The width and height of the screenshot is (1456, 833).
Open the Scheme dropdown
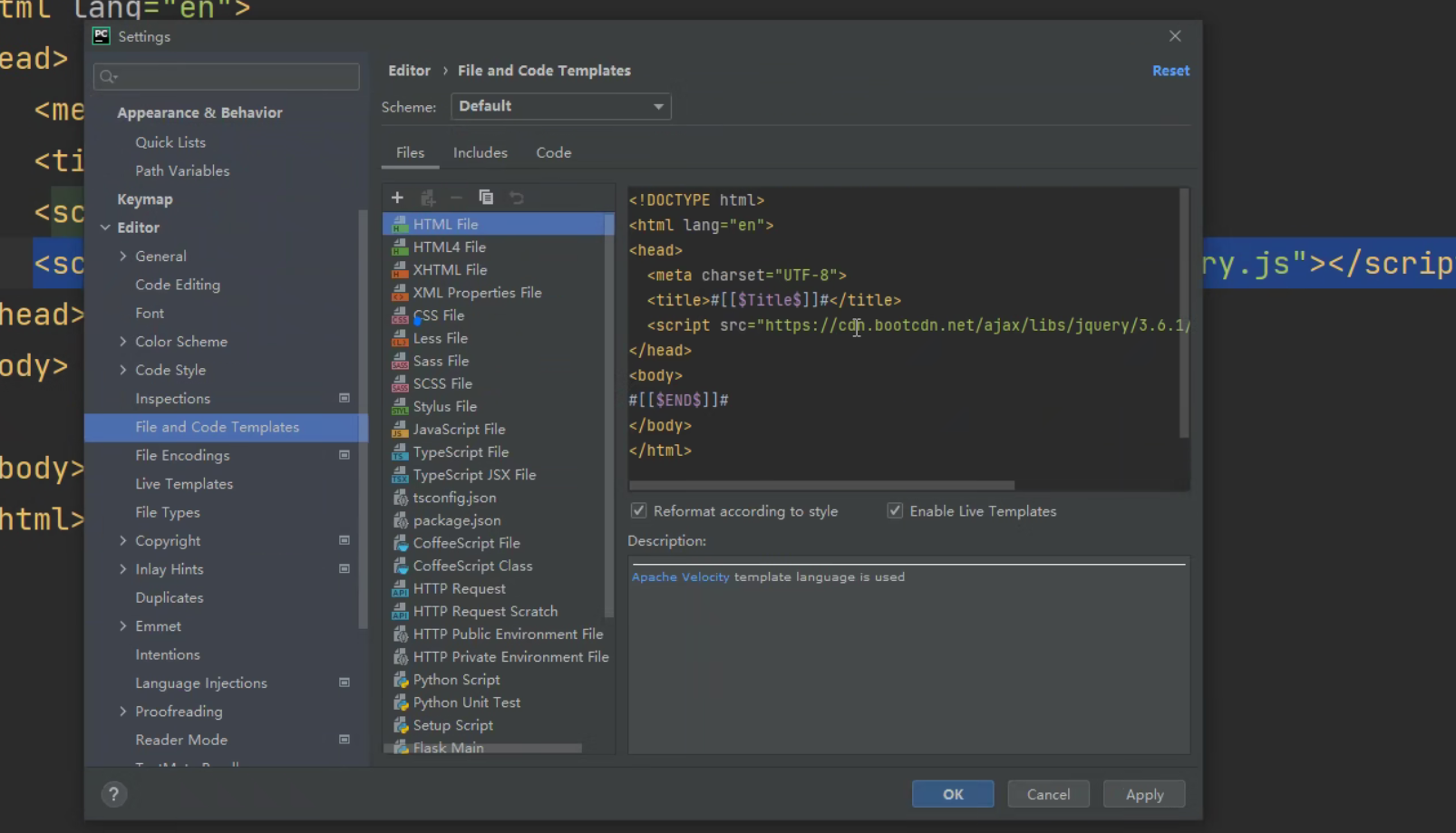click(561, 106)
